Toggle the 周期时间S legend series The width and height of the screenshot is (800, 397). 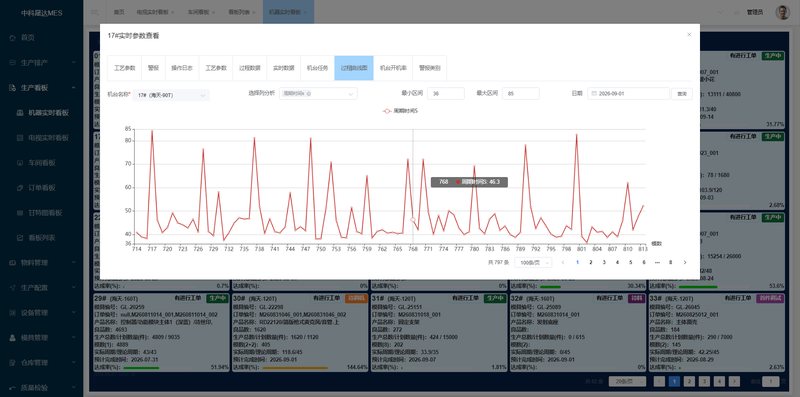[x=400, y=110]
